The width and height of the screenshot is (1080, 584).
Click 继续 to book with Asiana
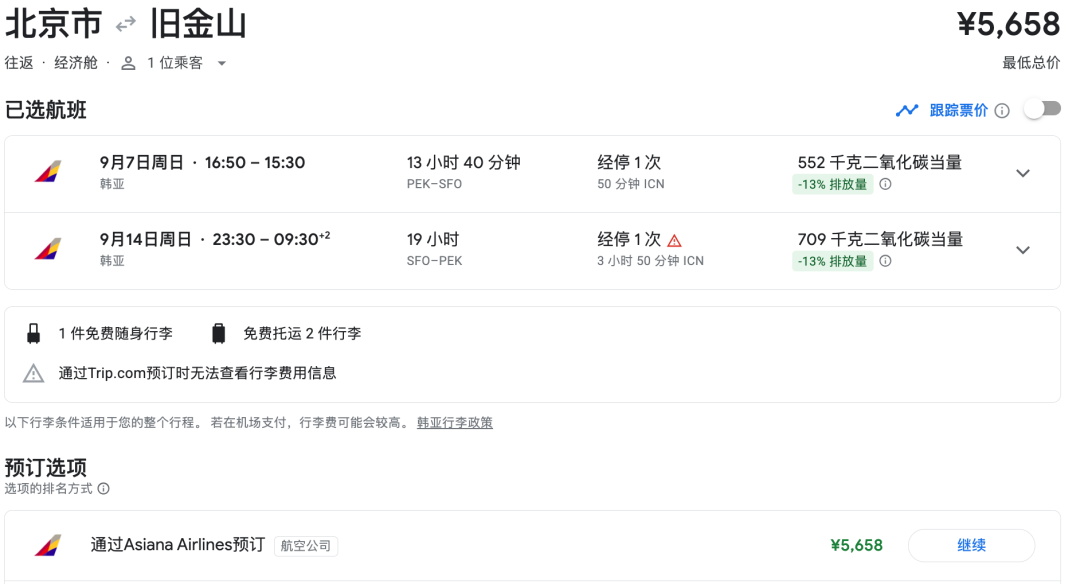pyautogui.click(x=970, y=545)
